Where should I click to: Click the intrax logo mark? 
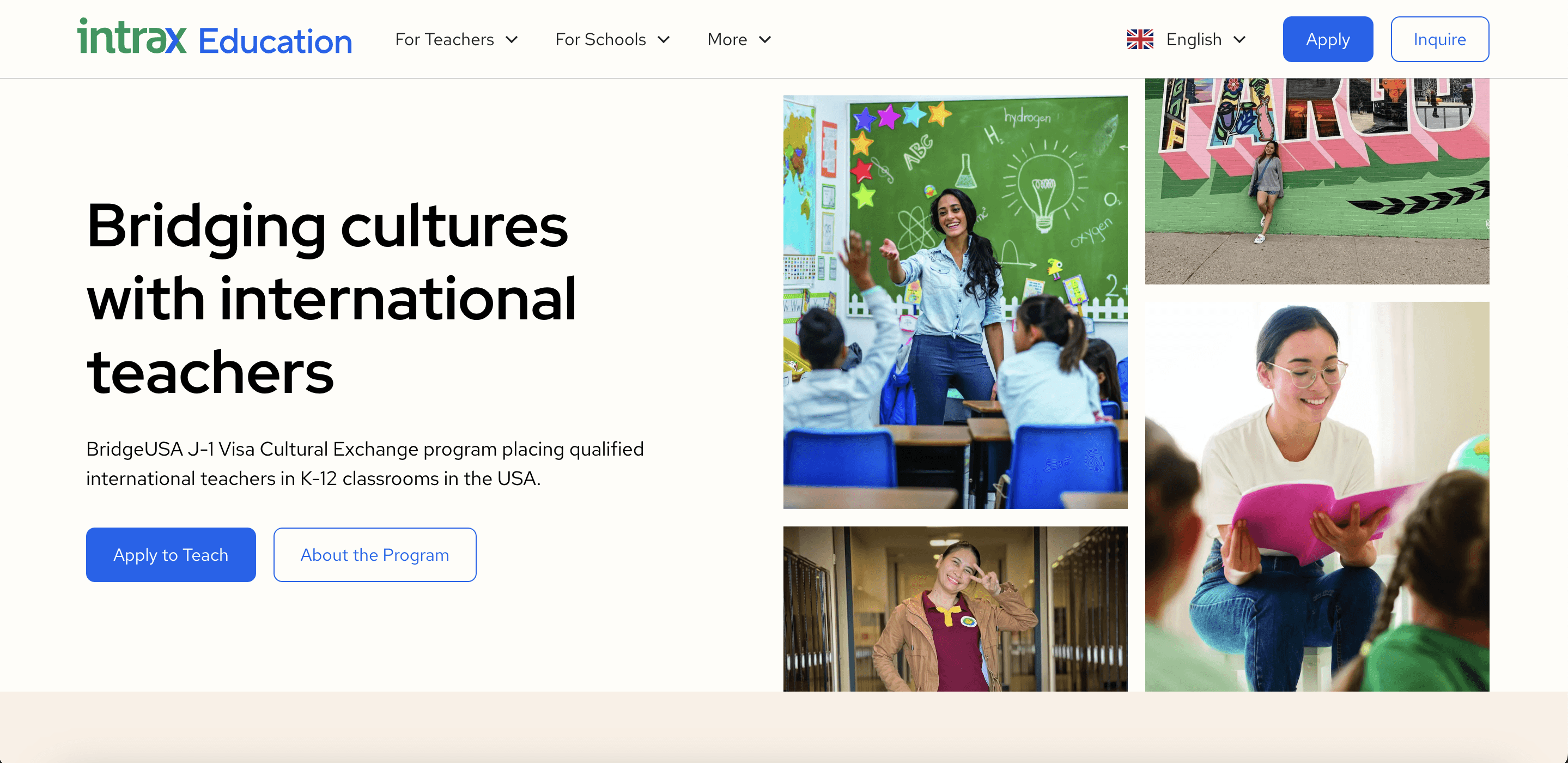[x=131, y=38]
